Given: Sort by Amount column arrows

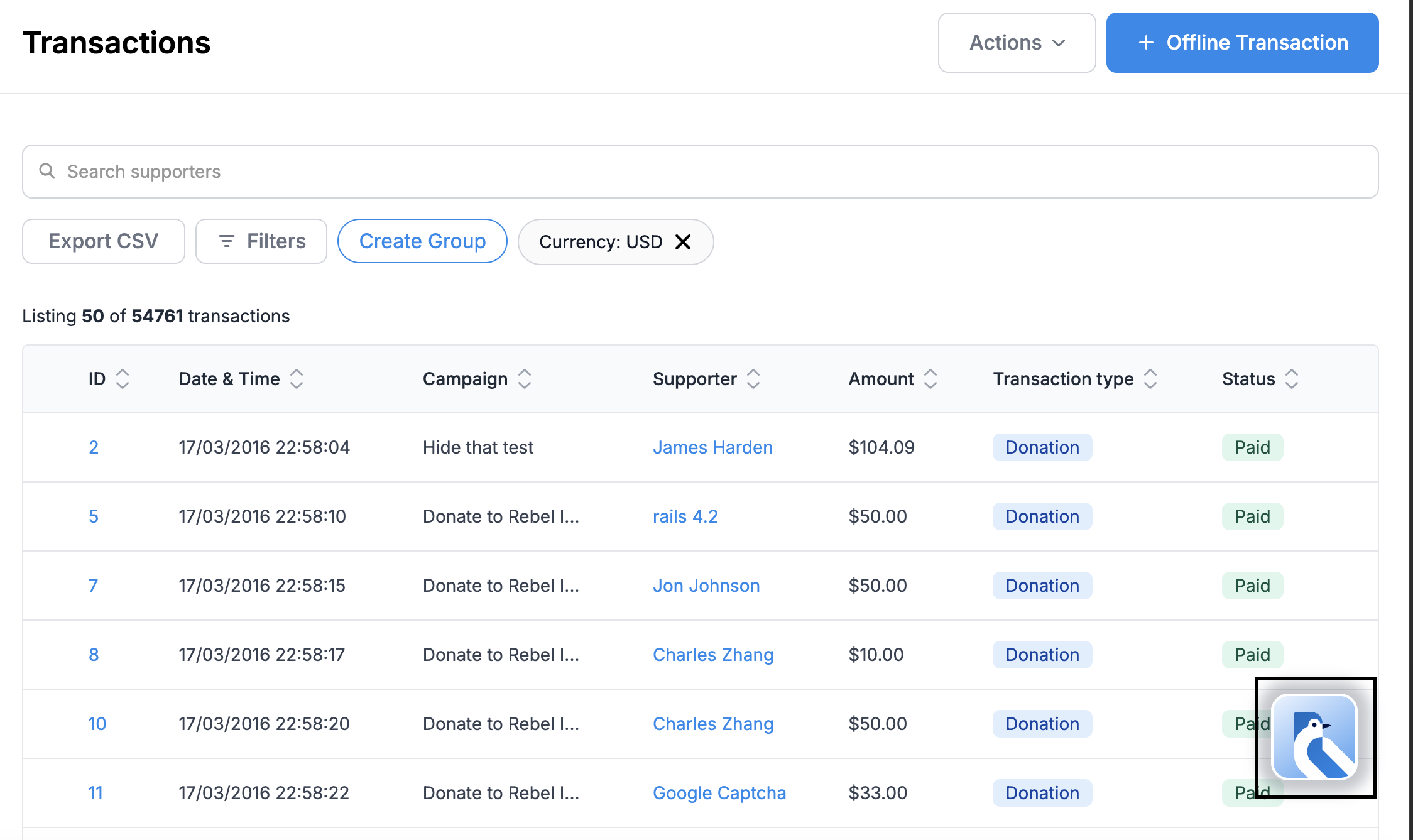Looking at the screenshot, I should (930, 379).
